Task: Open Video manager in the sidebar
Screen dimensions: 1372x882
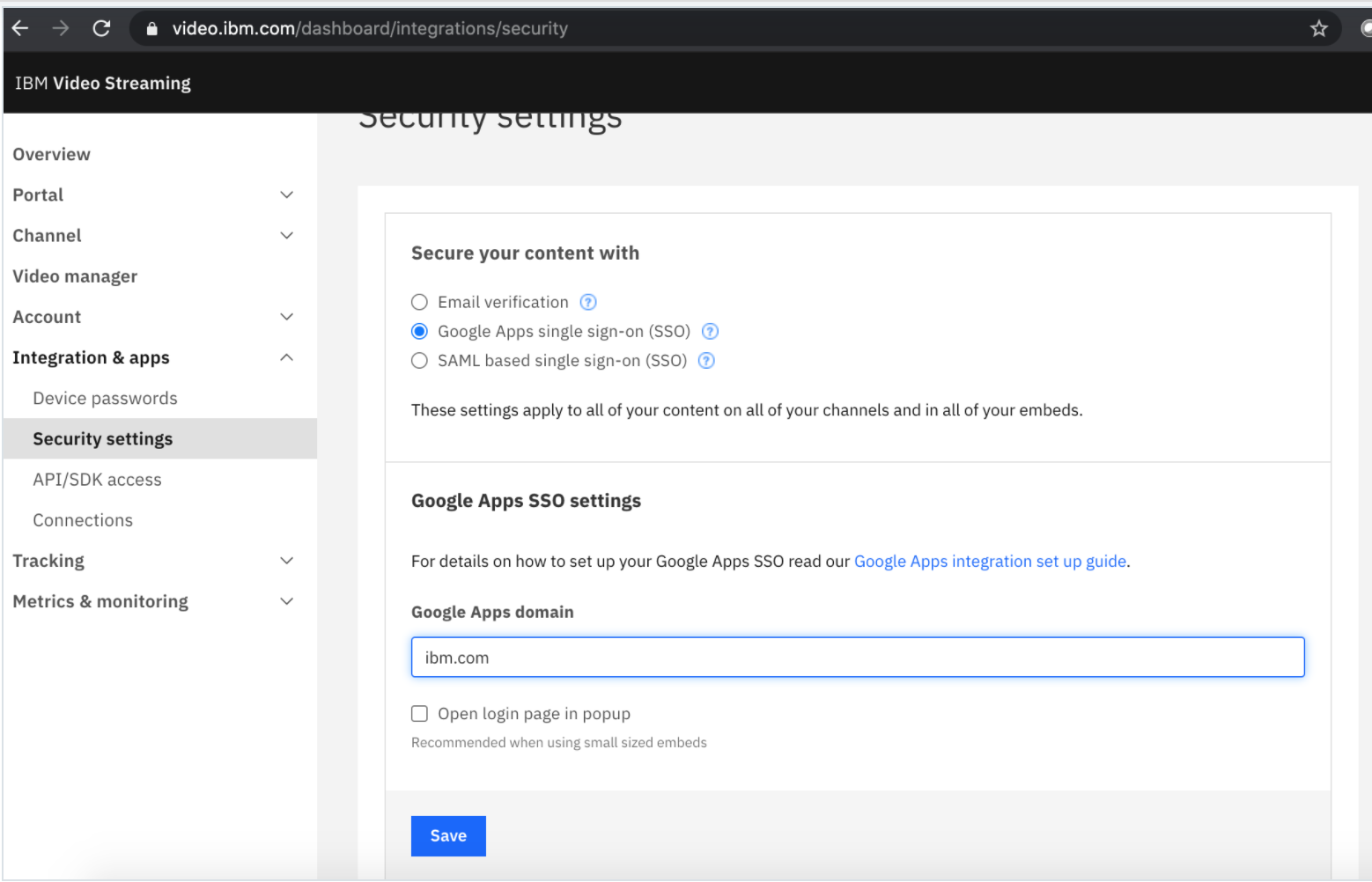Action: click(x=75, y=276)
